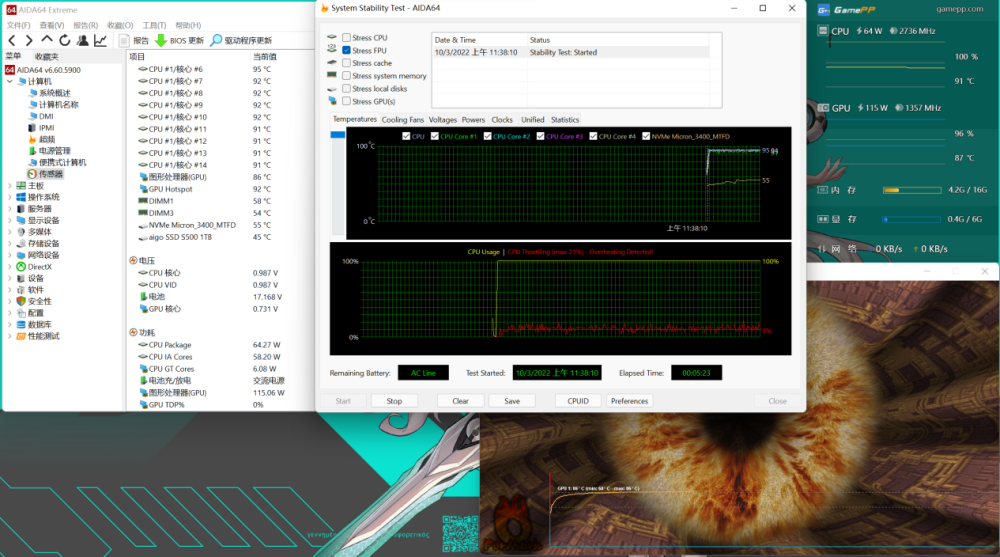This screenshot has height=557, width=1000.
Task: Switch to the Cooling Fans tab
Action: (402, 120)
